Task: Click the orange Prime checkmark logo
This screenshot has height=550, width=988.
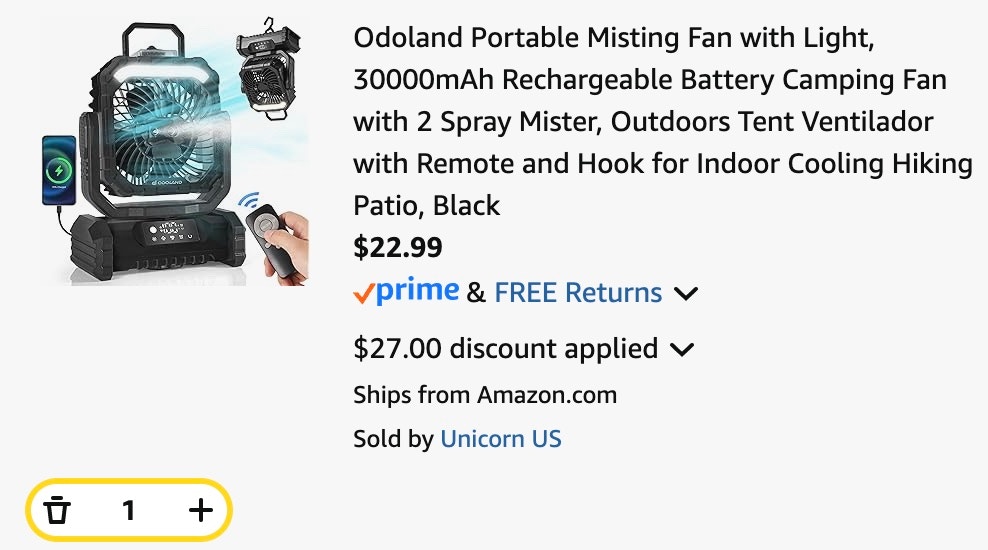Action: coord(364,294)
